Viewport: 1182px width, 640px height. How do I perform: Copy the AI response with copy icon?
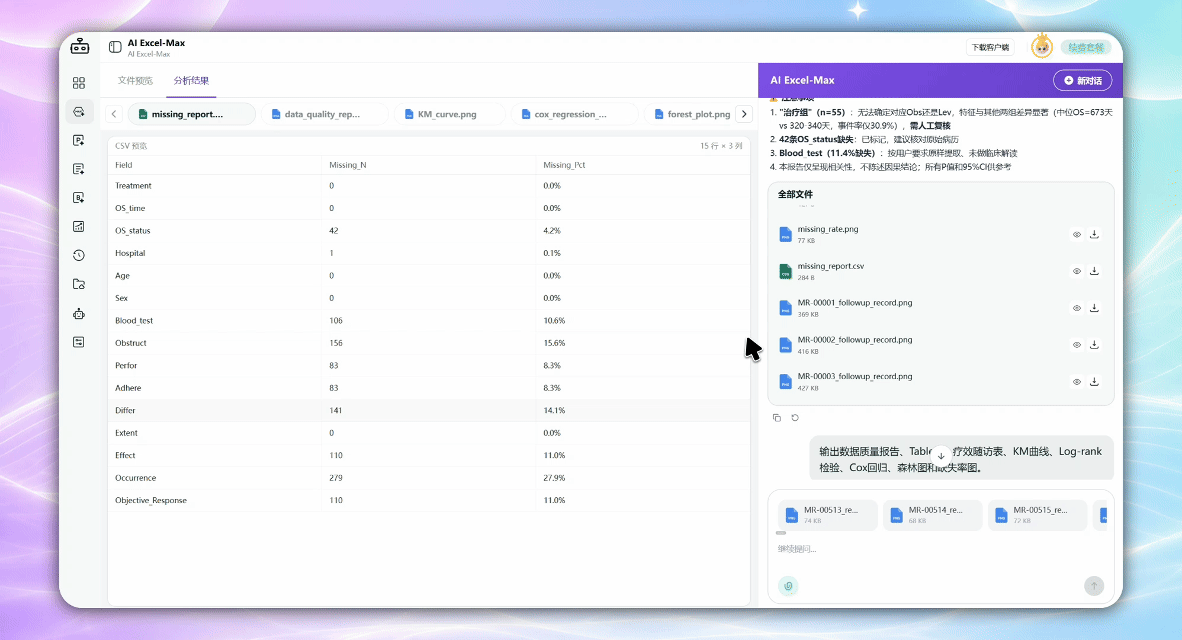click(777, 418)
